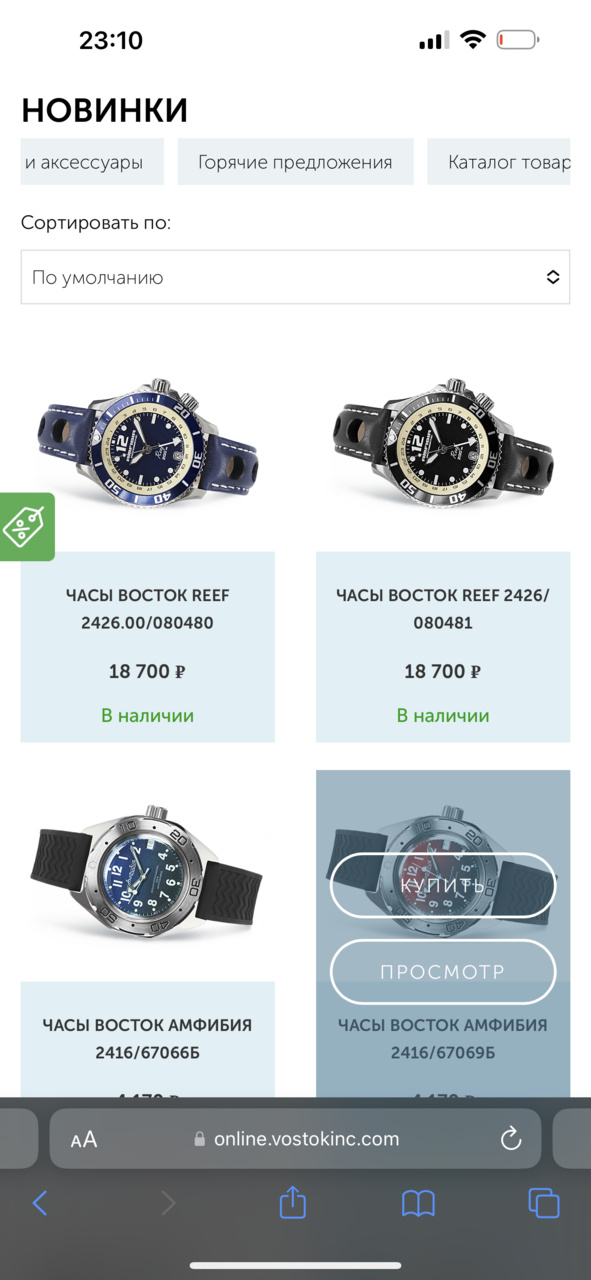Select the "Каталог товаров" tab
Viewport: 591px width, 1280px height.
point(499,162)
